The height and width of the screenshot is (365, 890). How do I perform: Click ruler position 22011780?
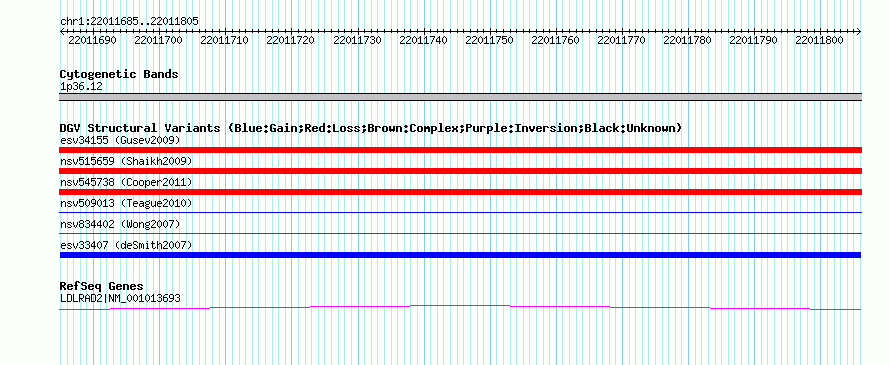(x=687, y=41)
